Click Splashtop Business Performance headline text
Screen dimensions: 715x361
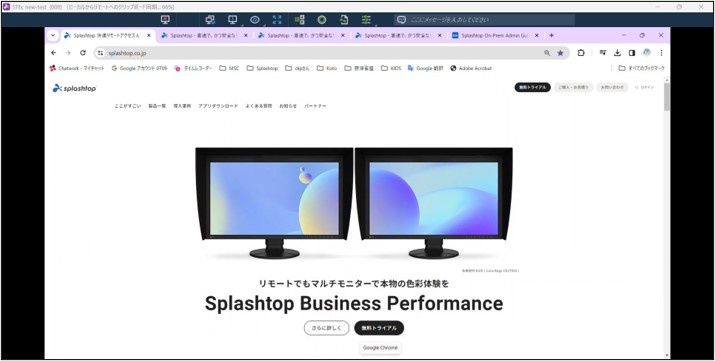coord(354,304)
